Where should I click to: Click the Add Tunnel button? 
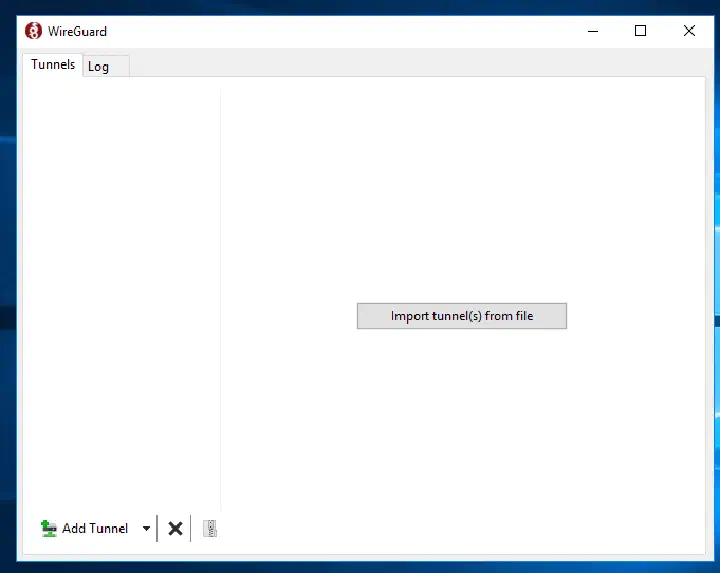tap(84, 528)
